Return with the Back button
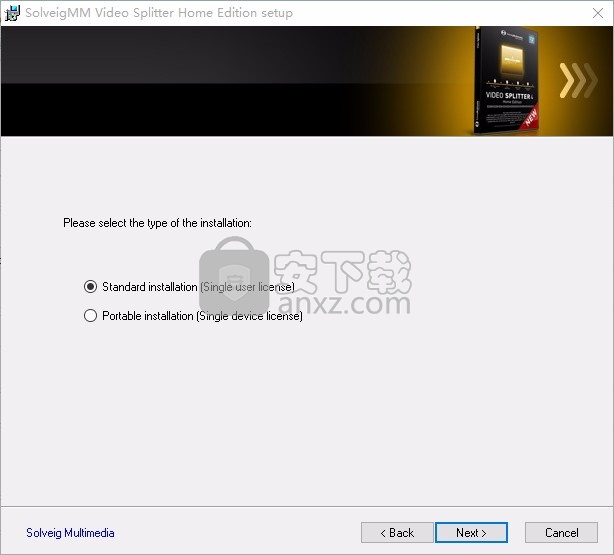614x555 pixels. (397, 533)
